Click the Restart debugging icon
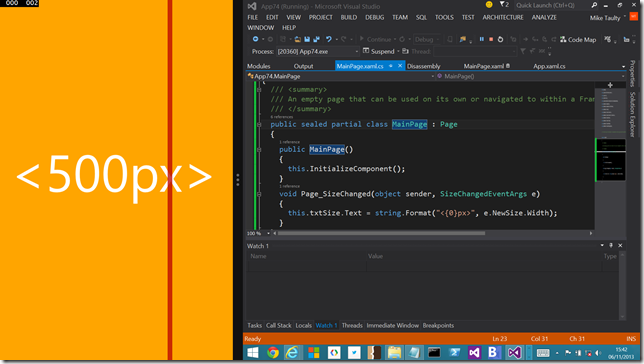Viewport: 644px width, 364px height. pyautogui.click(x=500, y=39)
